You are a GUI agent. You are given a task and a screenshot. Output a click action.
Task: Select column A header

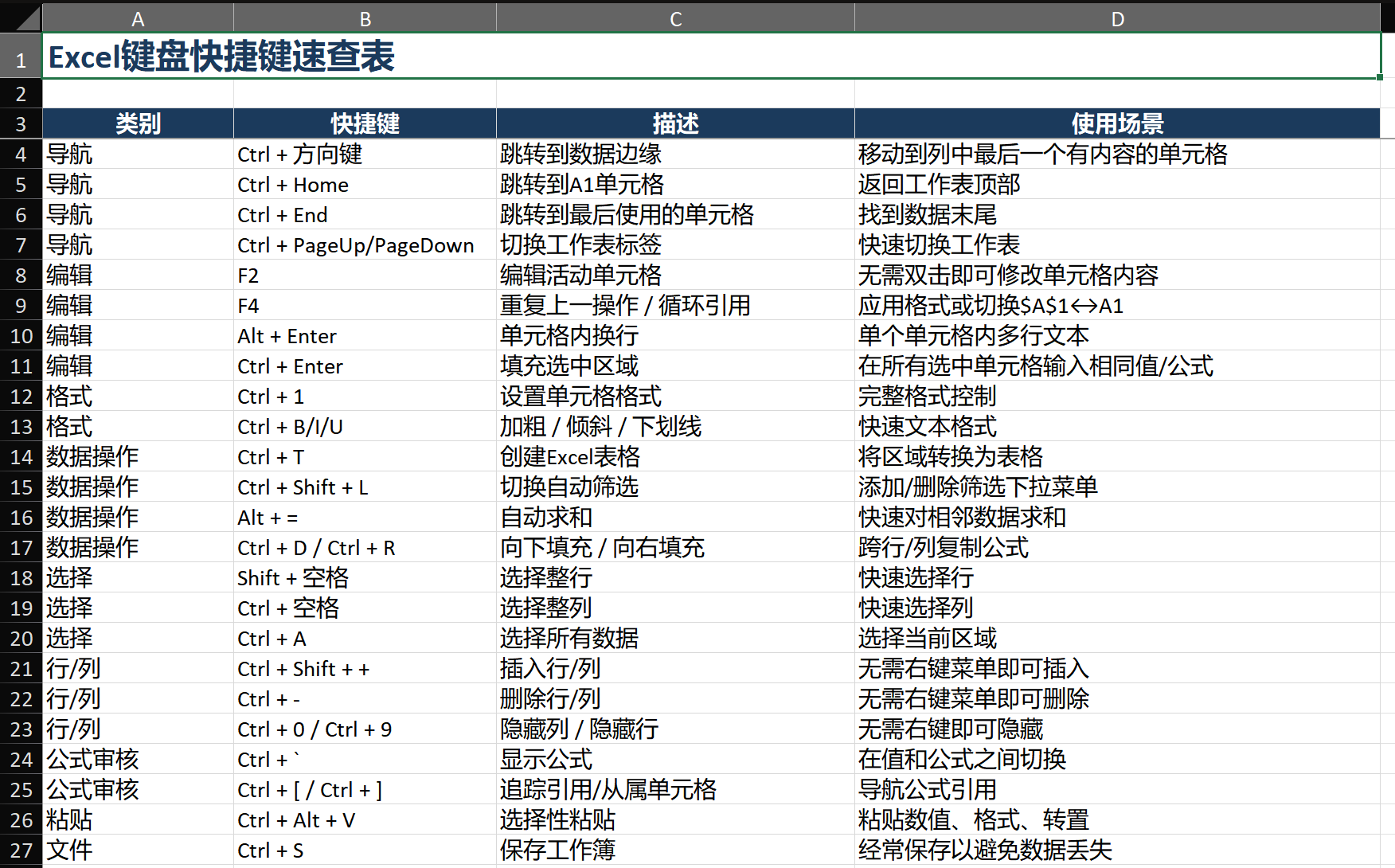(138, 18)
